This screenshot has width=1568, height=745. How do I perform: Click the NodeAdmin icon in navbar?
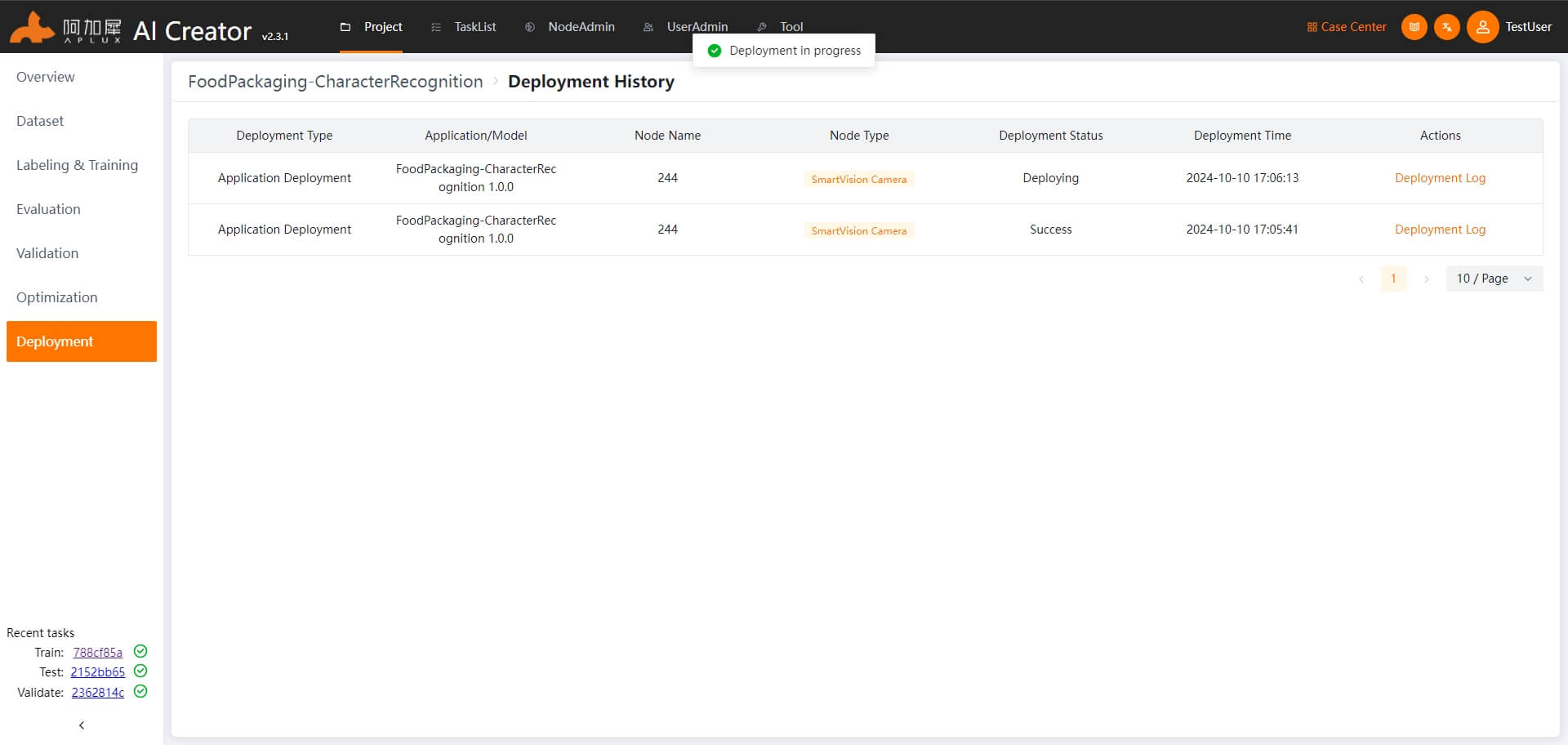530,27
